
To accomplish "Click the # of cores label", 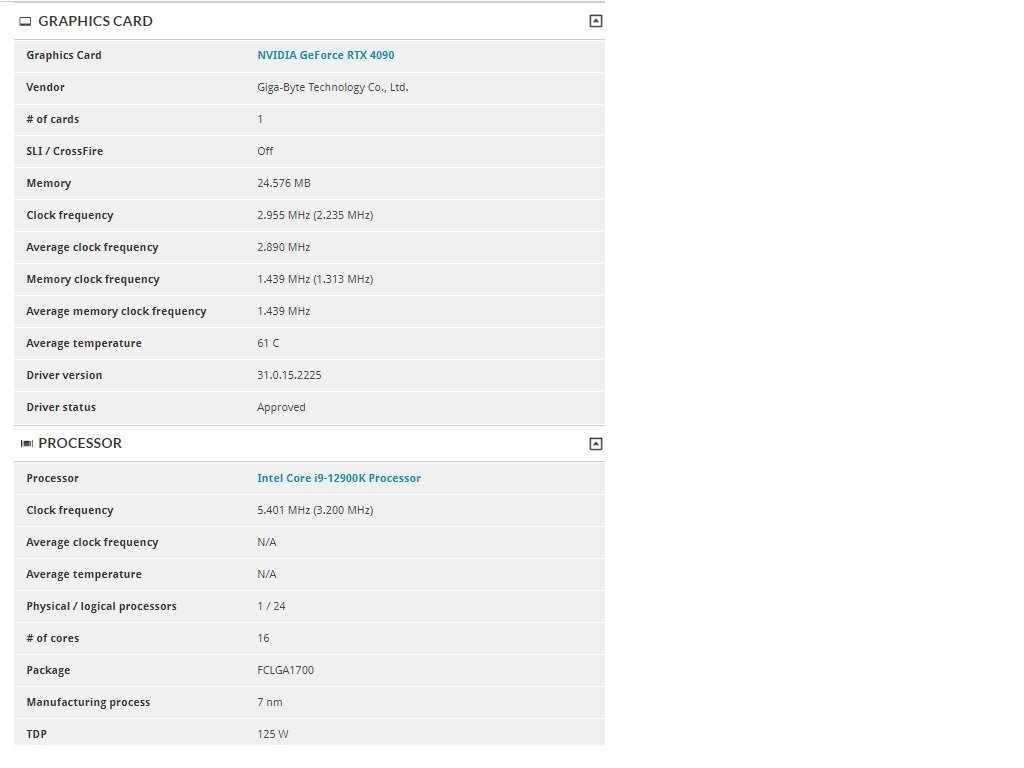I will (x=53, y=639).
